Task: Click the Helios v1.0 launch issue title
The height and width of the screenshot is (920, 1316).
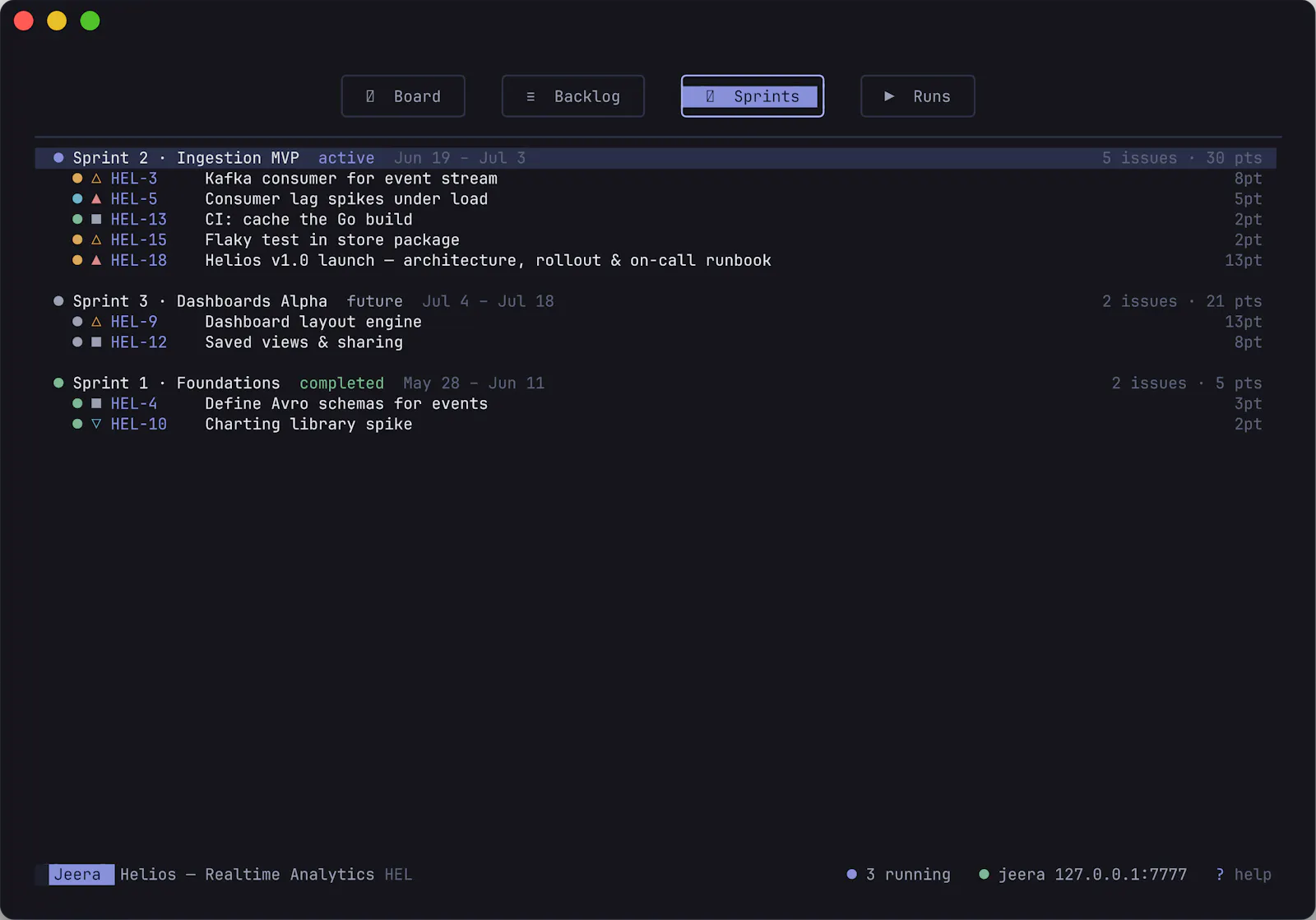Action: click(488, 260)
